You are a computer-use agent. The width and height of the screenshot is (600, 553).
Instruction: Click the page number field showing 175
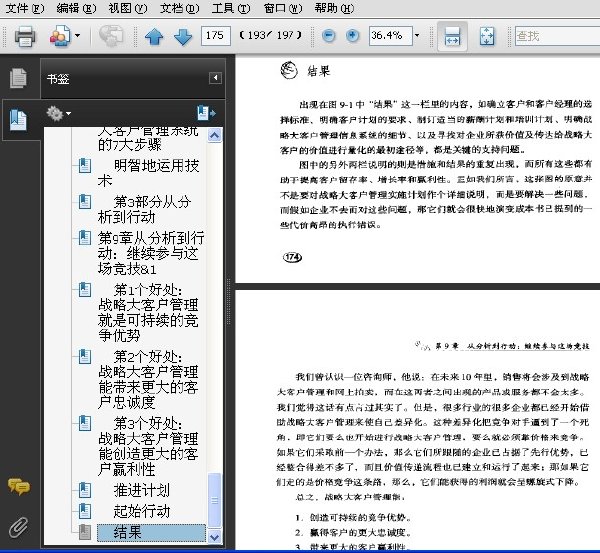coord(215,36)
